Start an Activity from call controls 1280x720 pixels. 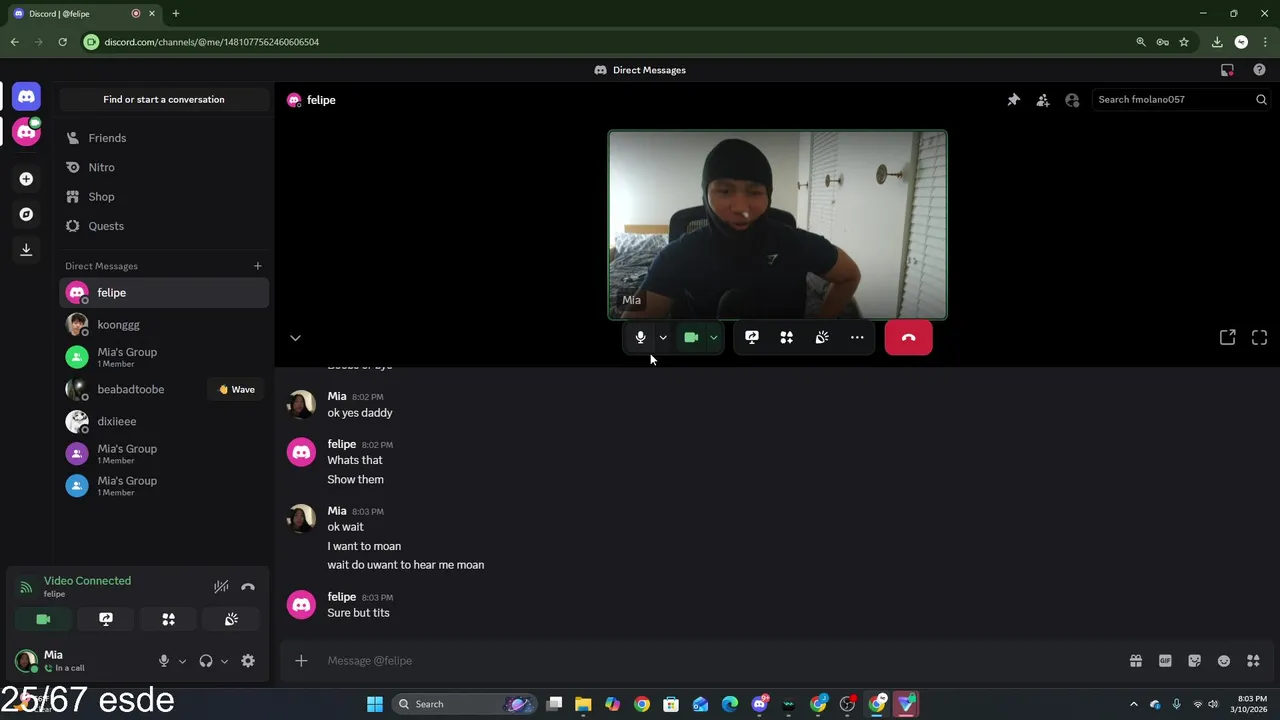pos(787,338)
